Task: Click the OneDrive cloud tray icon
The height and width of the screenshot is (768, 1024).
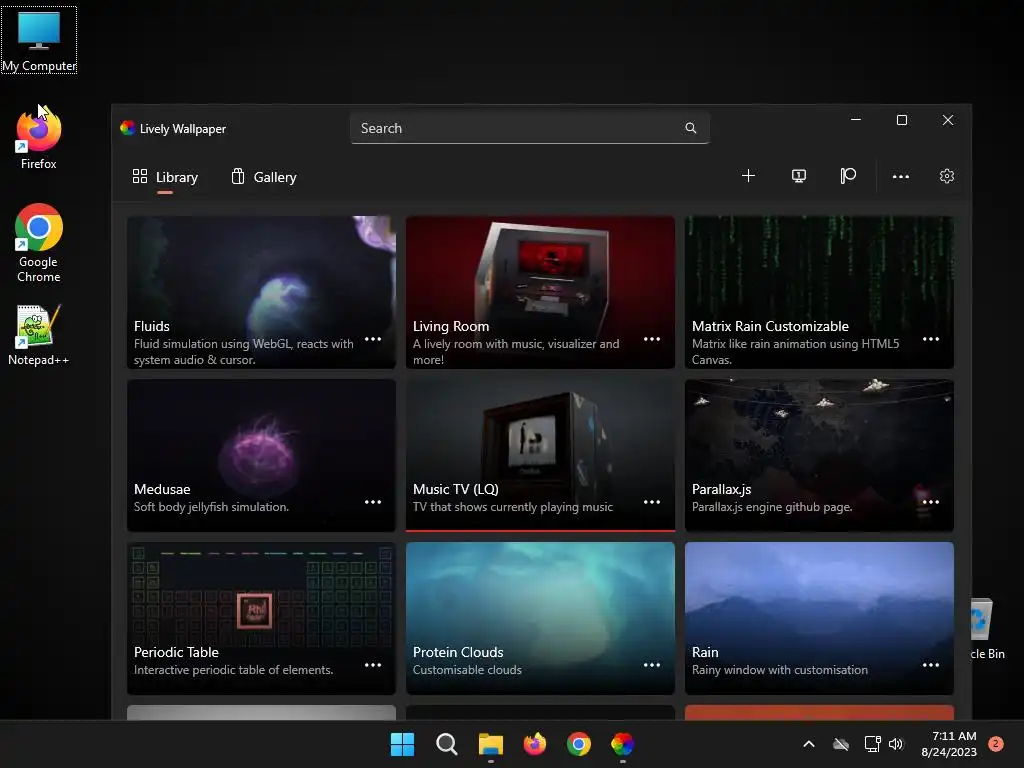Action: [x=841, y=744]
